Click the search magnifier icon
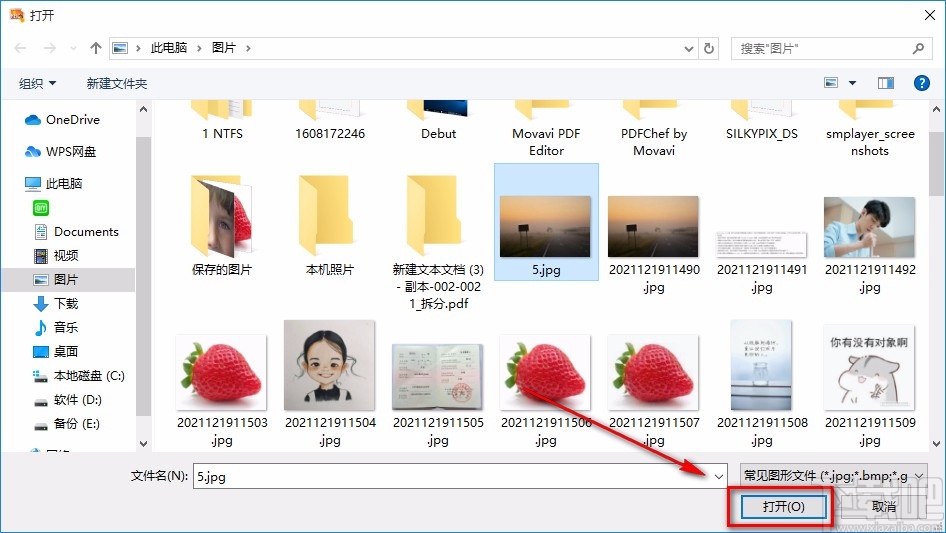The image size is (946, 533). (x=918, y=48)
